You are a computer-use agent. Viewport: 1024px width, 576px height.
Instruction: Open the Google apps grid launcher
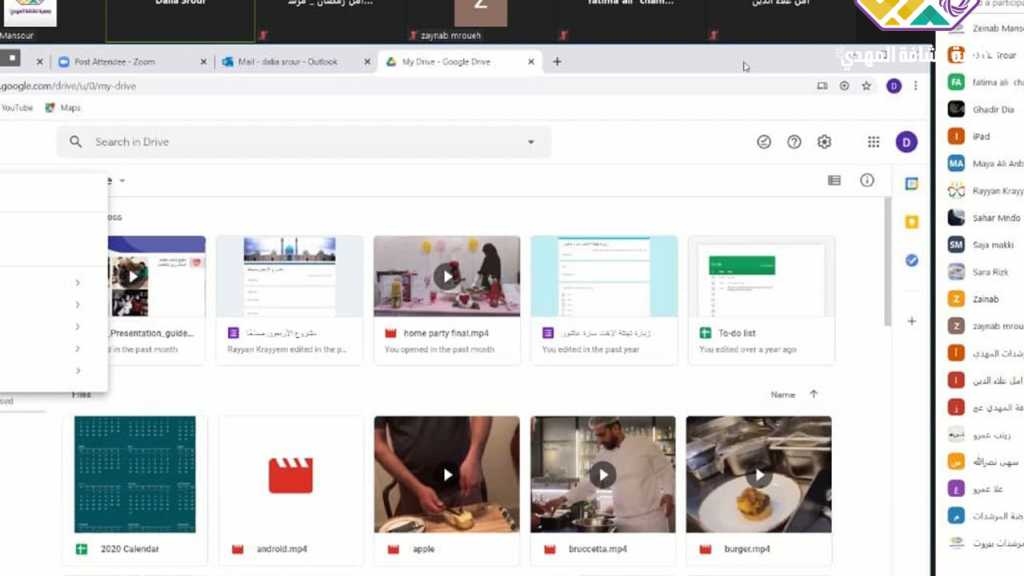pyautogui.click(x=874, y=142)
